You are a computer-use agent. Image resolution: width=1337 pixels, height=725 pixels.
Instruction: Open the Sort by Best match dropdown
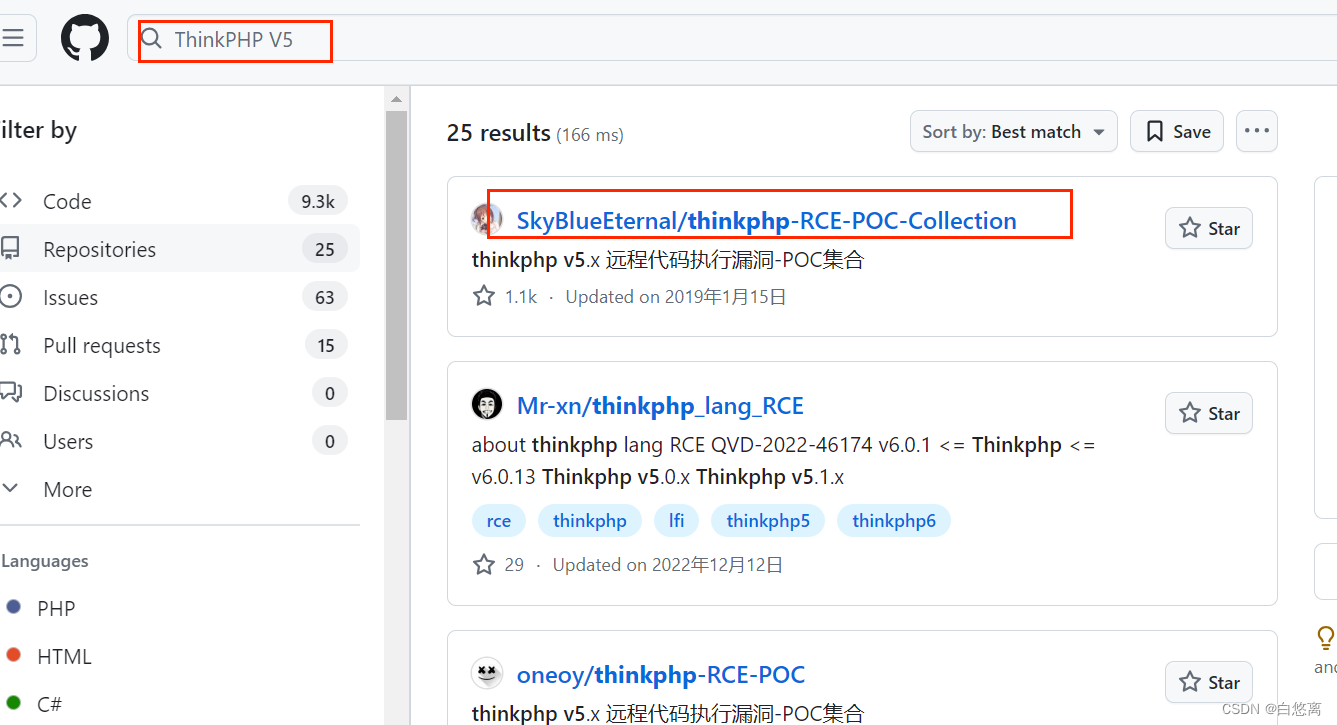pyautogui.click(x=1013, y=131)
